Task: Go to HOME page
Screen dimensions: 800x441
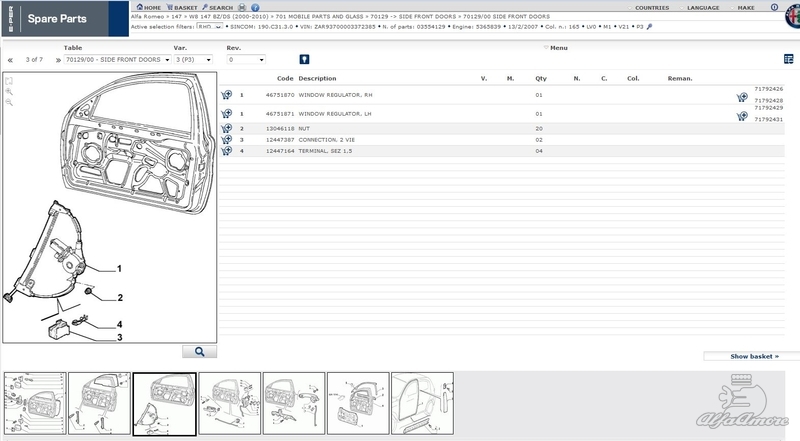Action: coord(148,7)
